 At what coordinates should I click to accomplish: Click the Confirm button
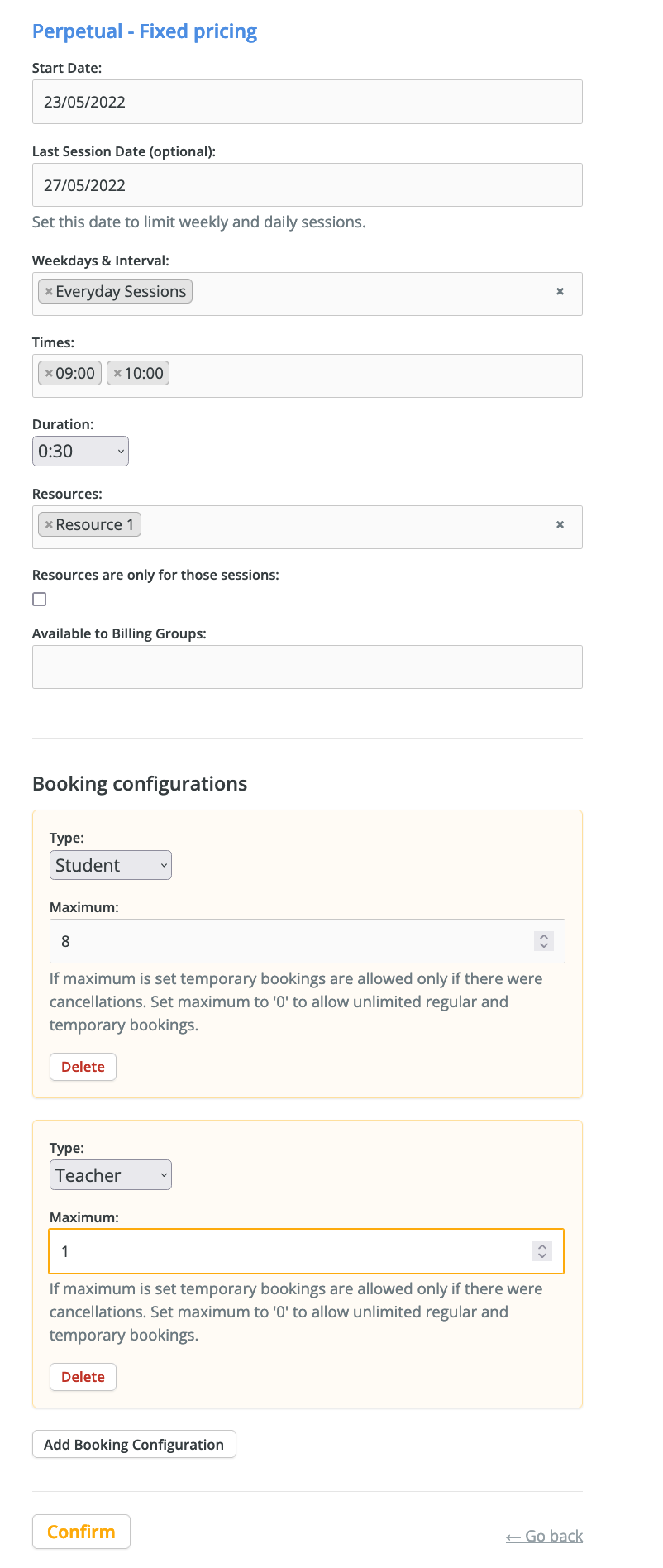(81, 1531)
